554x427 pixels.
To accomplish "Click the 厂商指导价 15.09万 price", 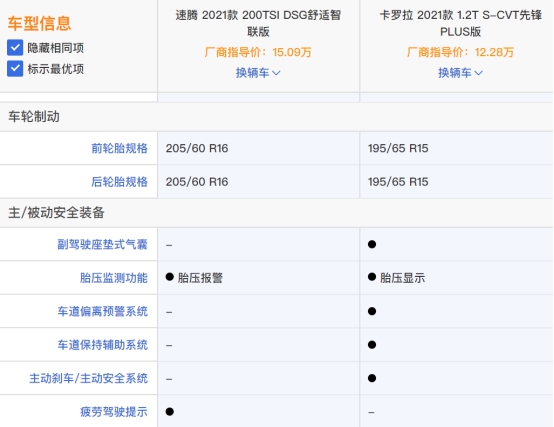I will (x=258, y=52).
